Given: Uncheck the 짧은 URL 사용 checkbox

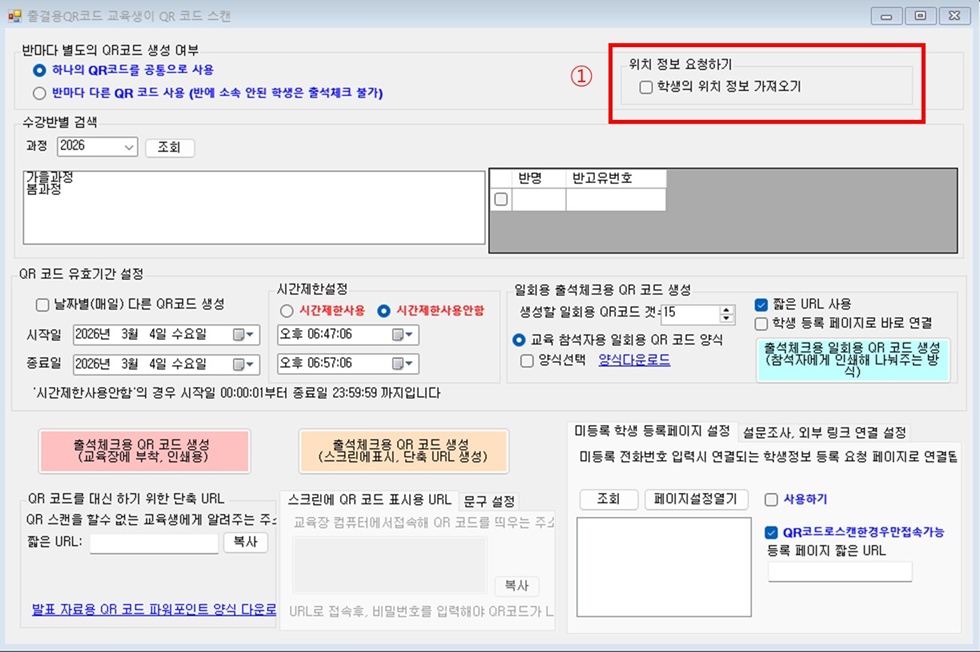Looking at the screenshot, I should point(761,304).
